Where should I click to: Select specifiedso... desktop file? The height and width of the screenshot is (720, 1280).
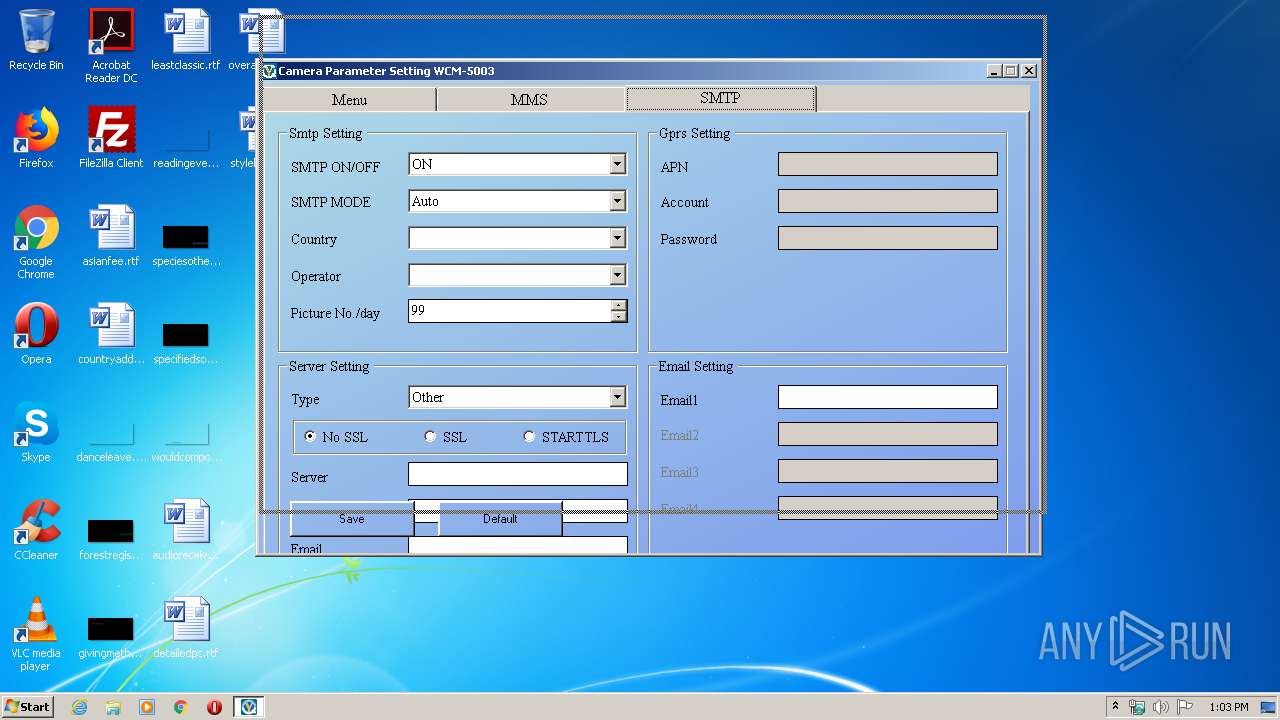pos(186,343)
